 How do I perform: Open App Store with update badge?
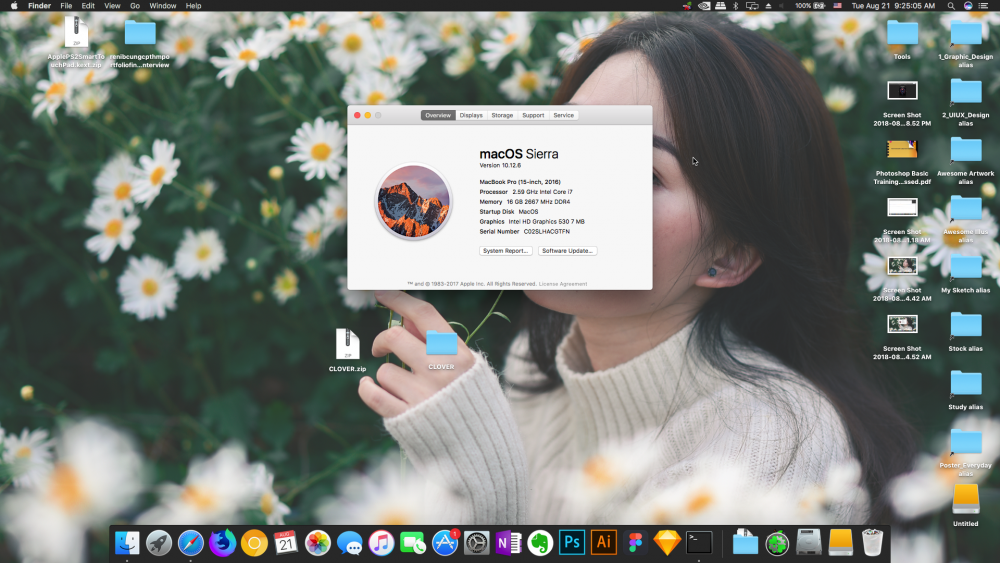coord(445,543)
